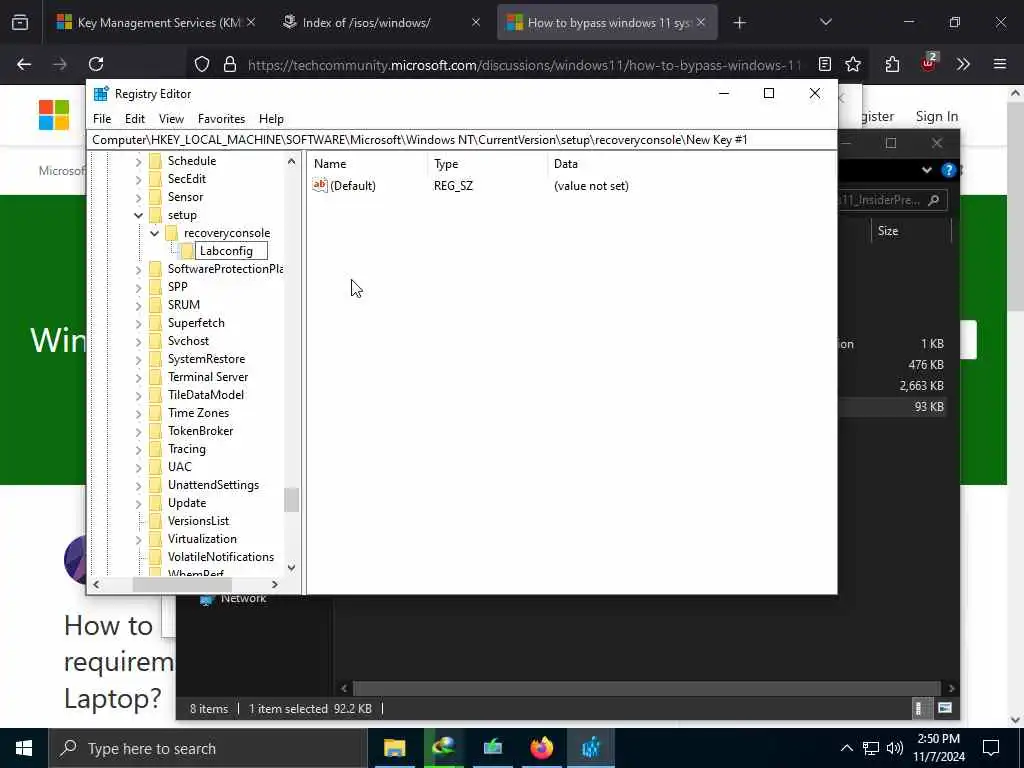Open Firefox tracking protection shield

click(202, 64)
